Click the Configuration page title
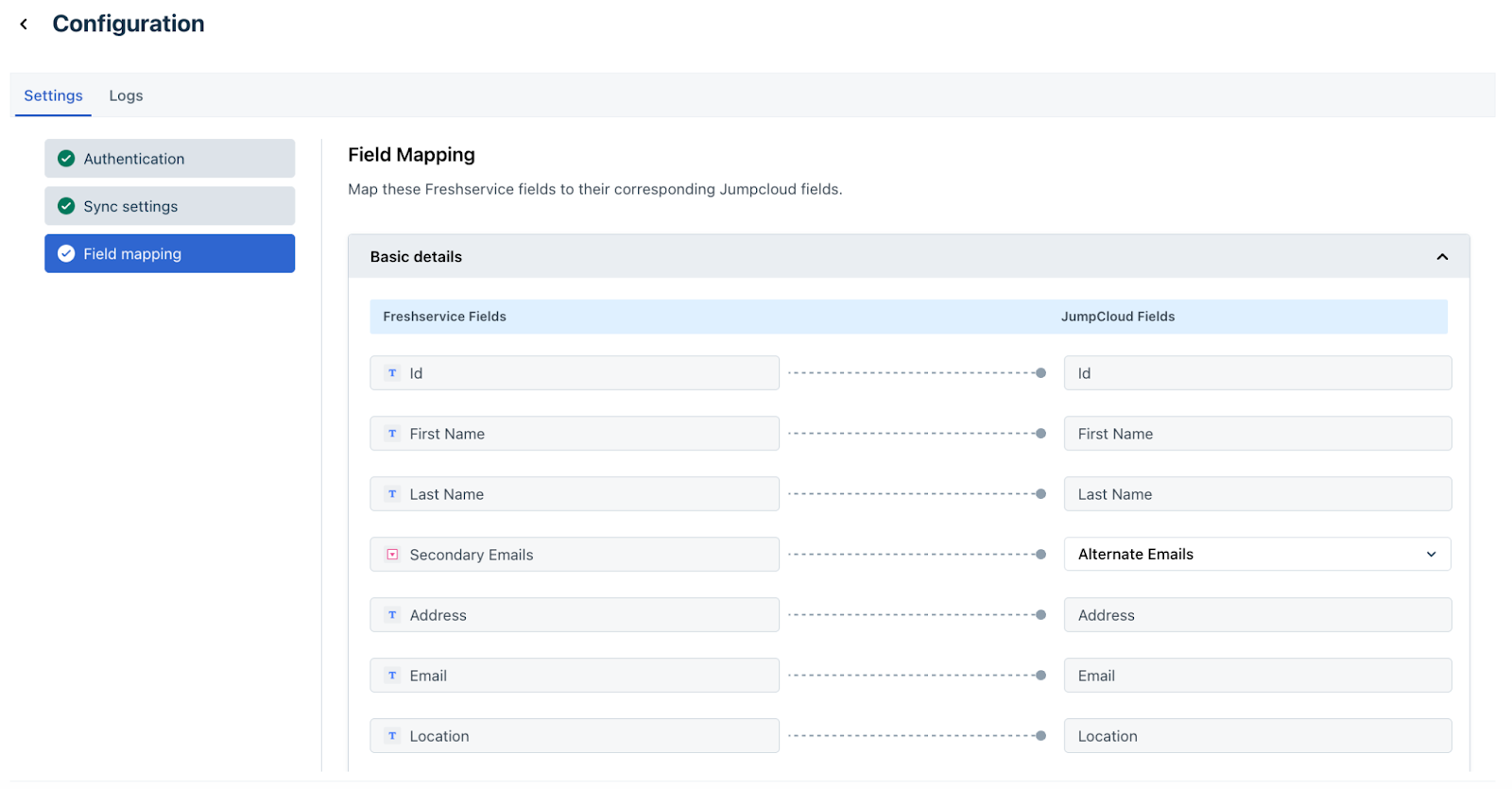 click(129, 25)
